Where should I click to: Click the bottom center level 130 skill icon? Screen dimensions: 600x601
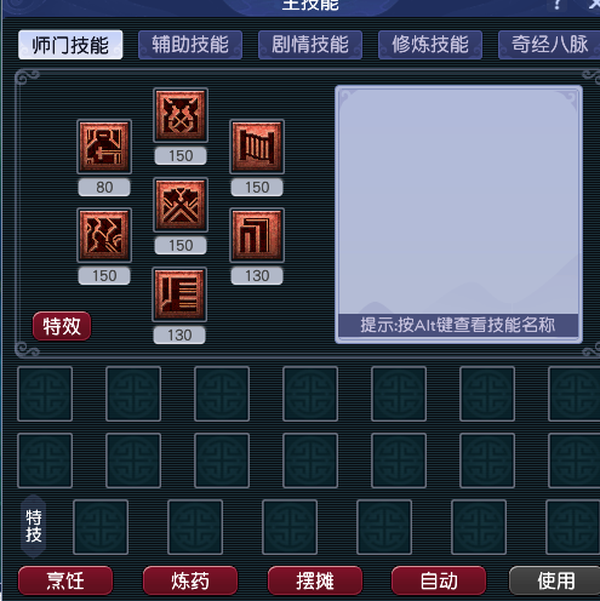(x=180, y=294)
